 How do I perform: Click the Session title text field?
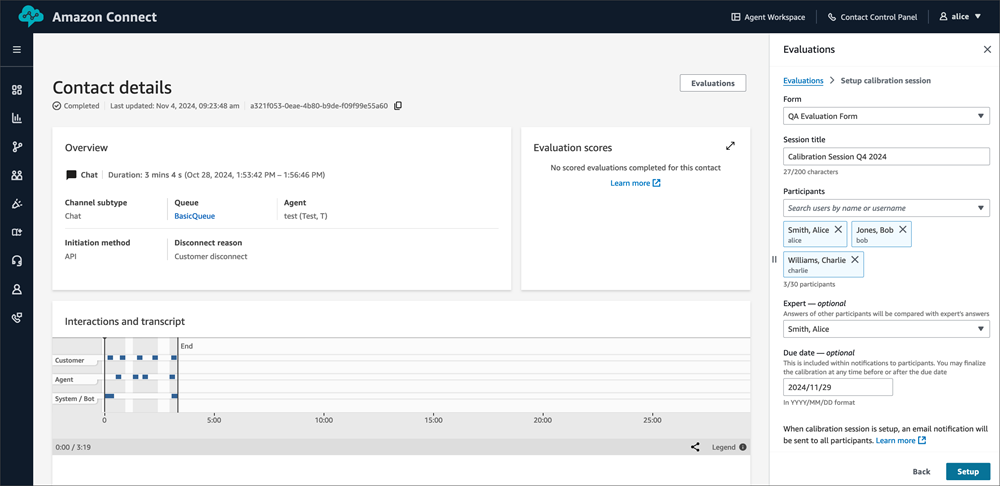[x=886, y=157]
